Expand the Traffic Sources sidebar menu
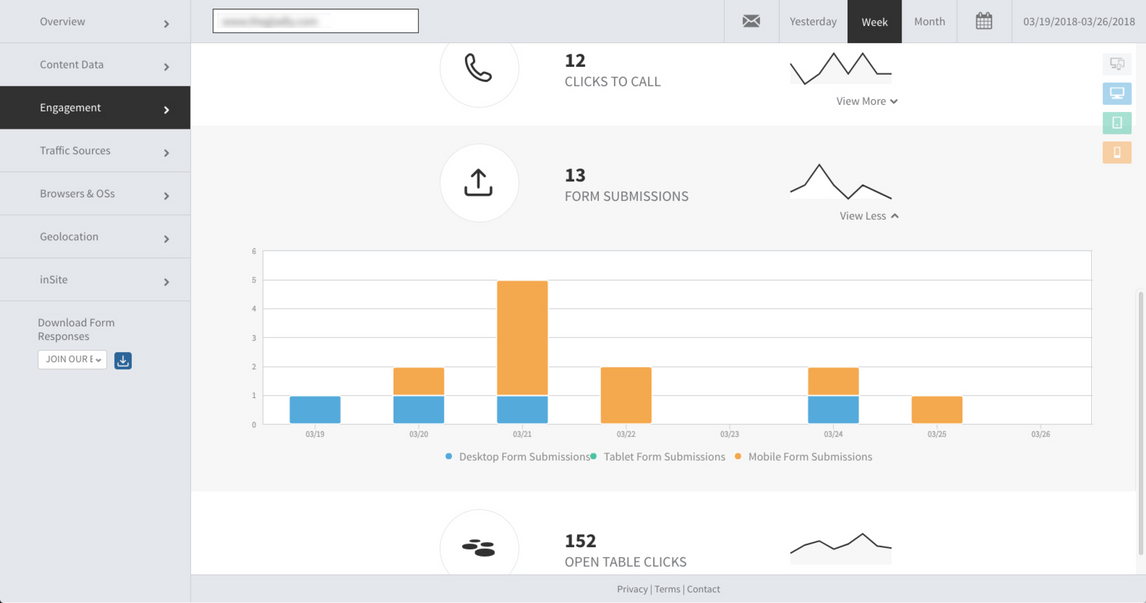Screen dimensions: 1146x603 click(x=95, y=151)
